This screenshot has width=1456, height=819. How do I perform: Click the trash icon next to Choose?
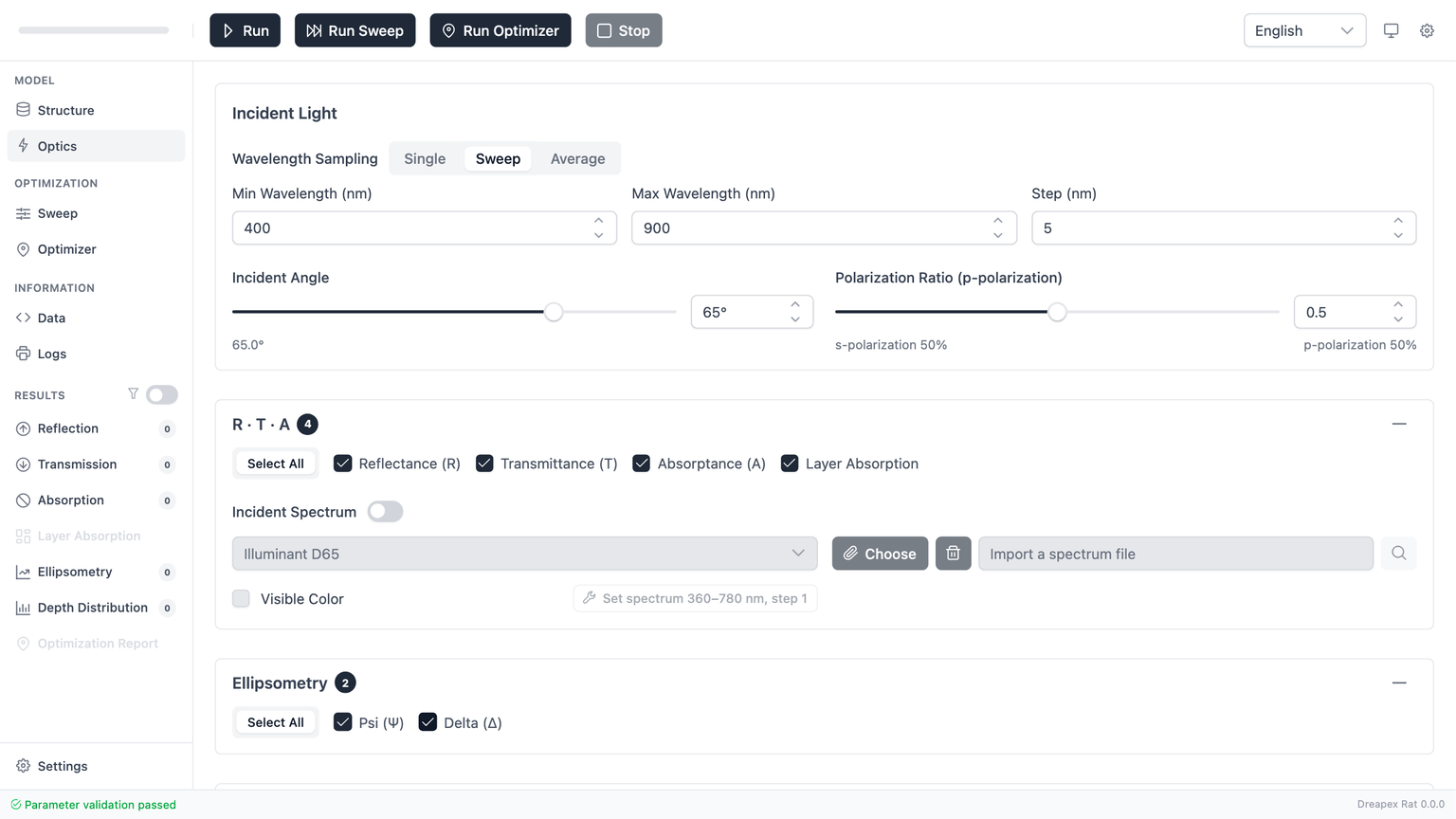point(953,554)
